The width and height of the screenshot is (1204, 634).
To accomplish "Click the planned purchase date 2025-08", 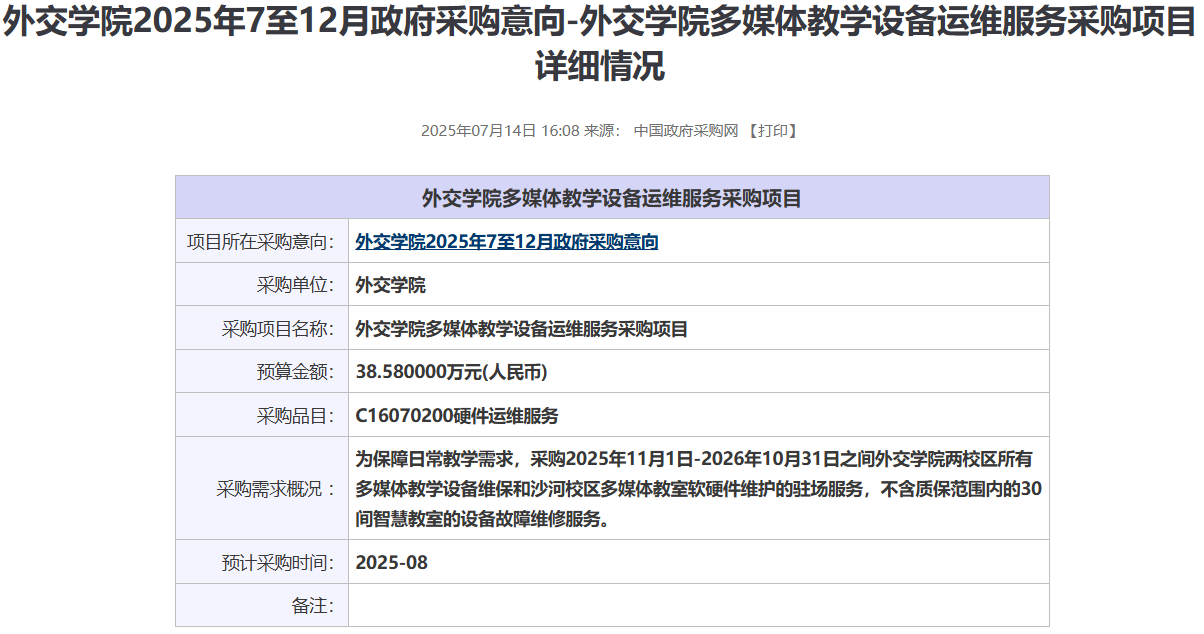I will [x=392, y=562].
